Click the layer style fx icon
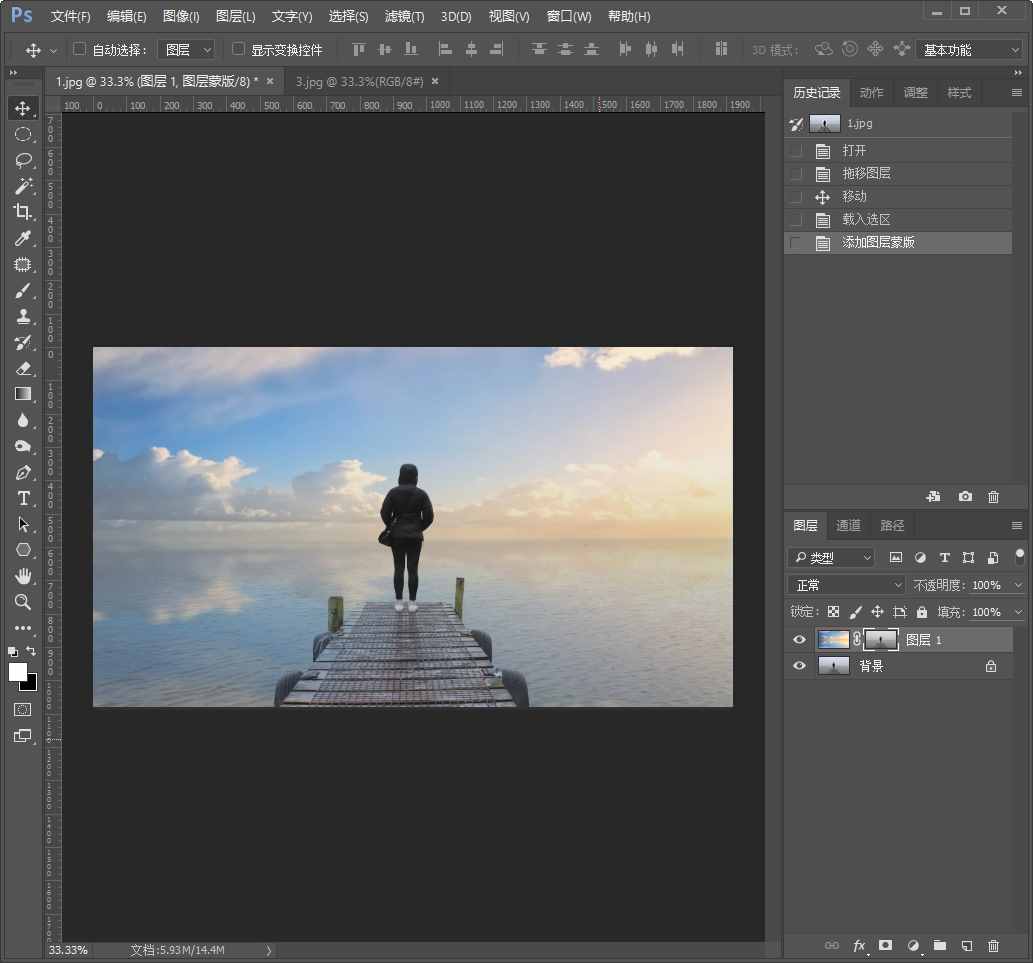Viewport: 1033px width, 963px height. (858, 945)
